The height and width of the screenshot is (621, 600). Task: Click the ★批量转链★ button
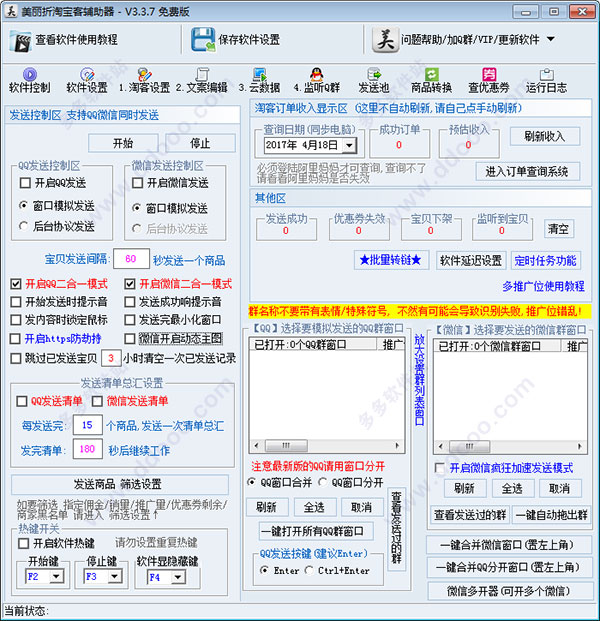click(390, 260)
